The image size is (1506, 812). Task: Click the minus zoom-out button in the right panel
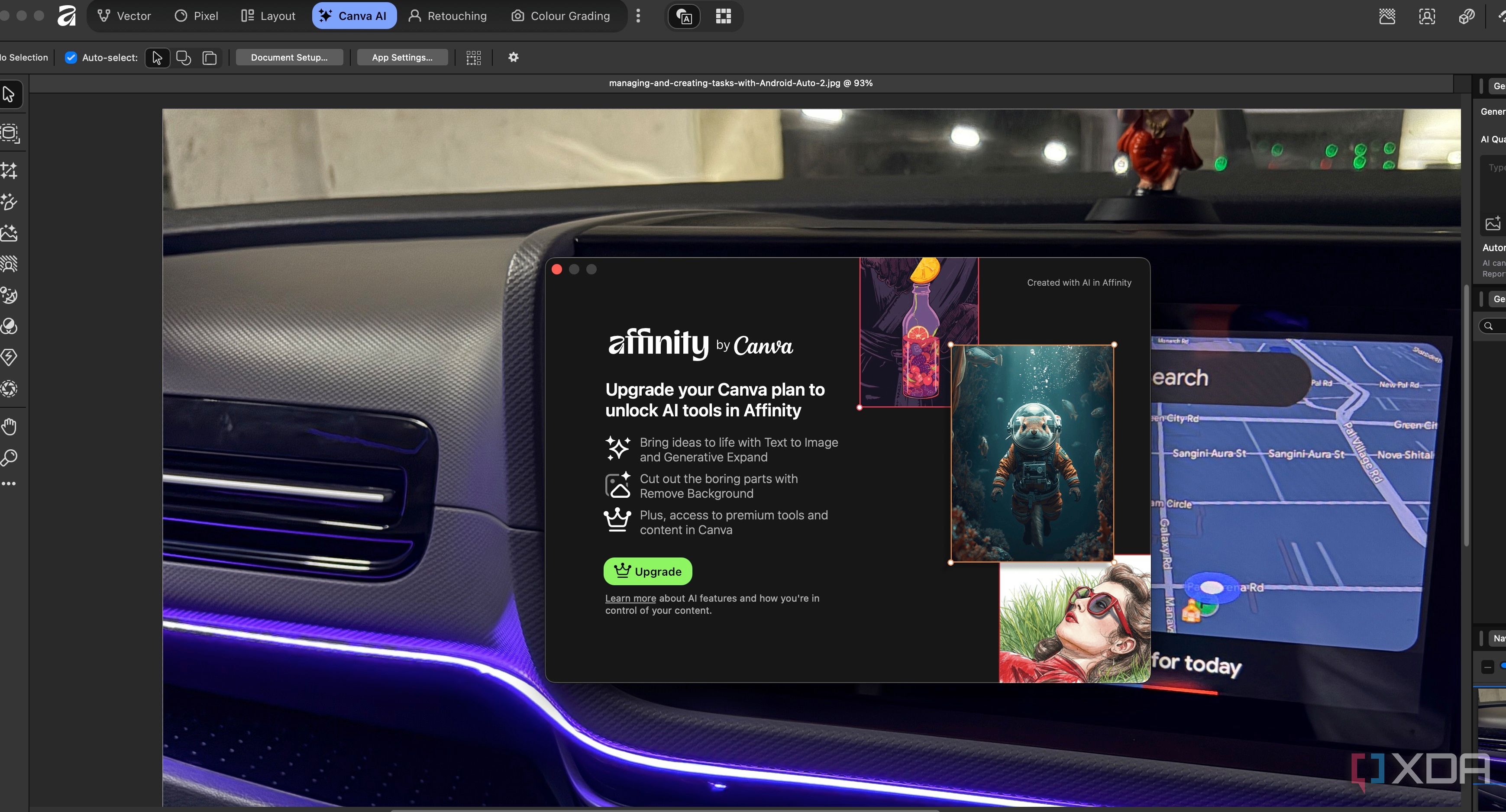tap(1488, 667)
